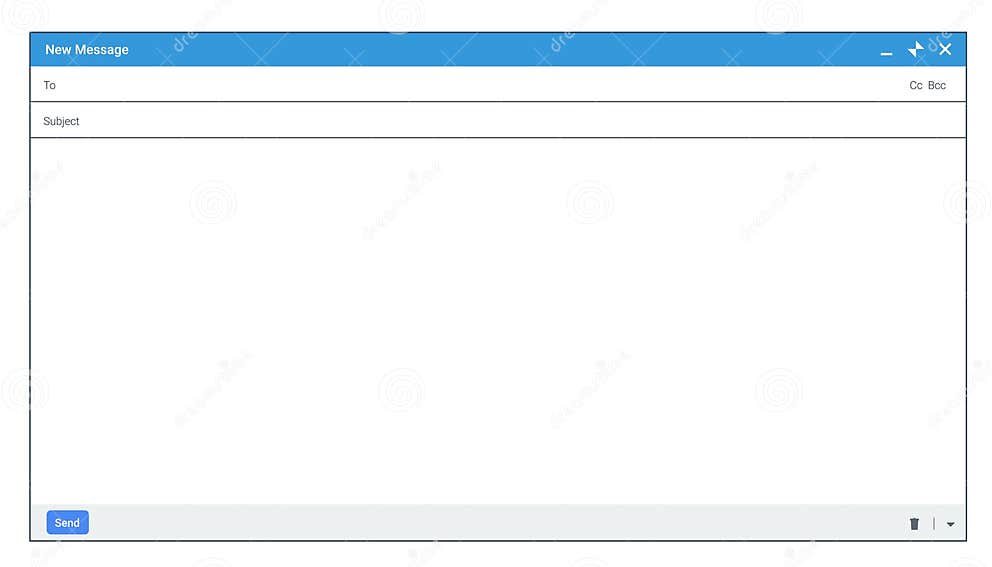The width and height of the screenshot is (992, 567).
Task: Click the divider beside the trash icon
Action: point(933,523)
